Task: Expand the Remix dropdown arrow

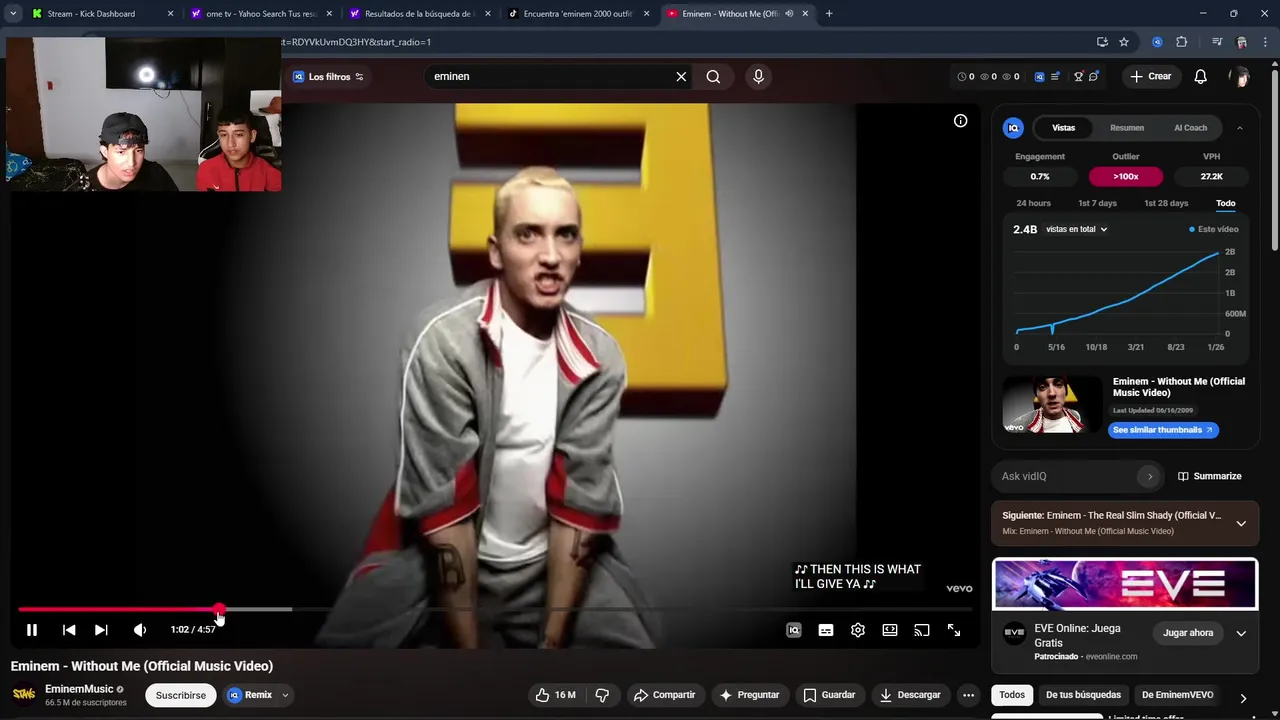Action: (285, 695)
